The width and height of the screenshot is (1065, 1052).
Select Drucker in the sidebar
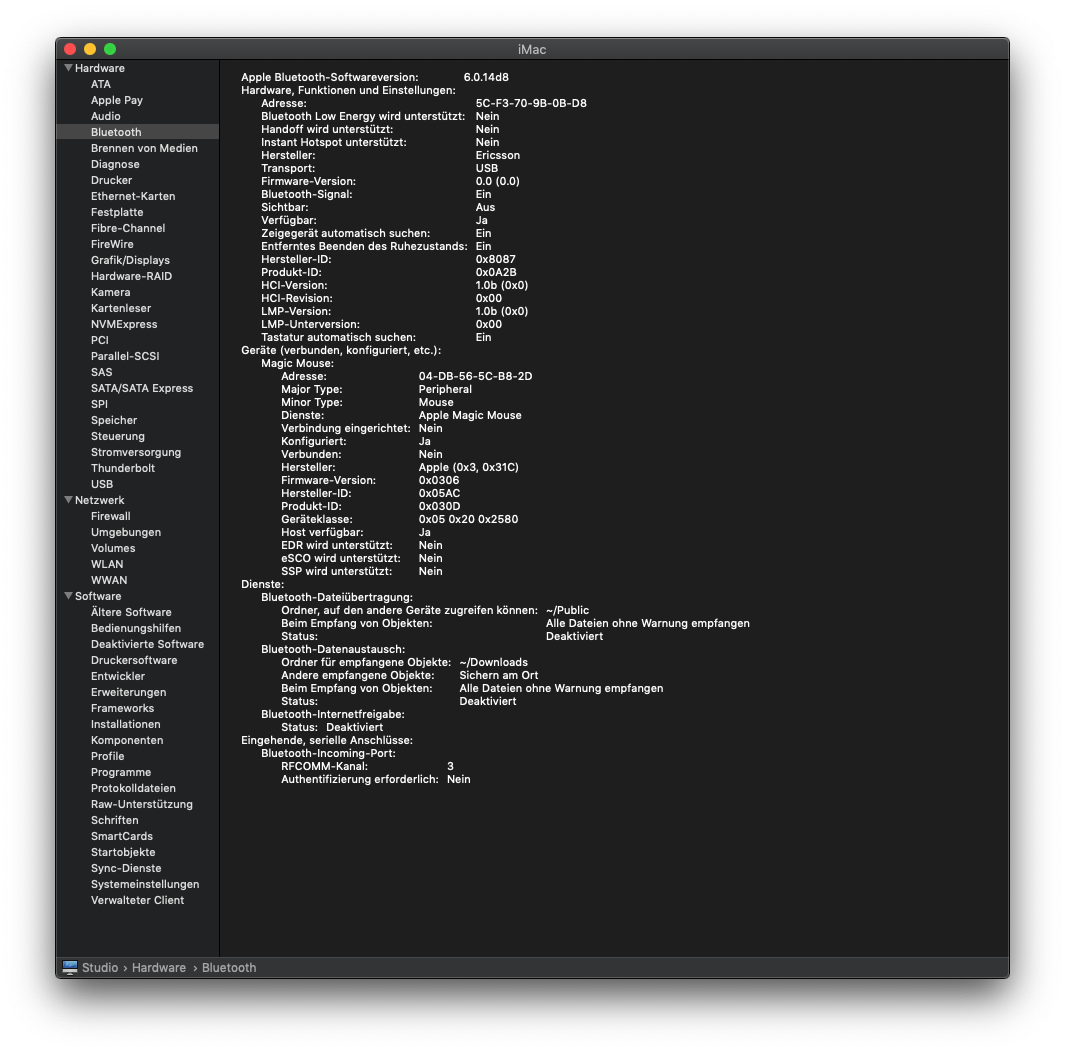click(x=111, y=180)
